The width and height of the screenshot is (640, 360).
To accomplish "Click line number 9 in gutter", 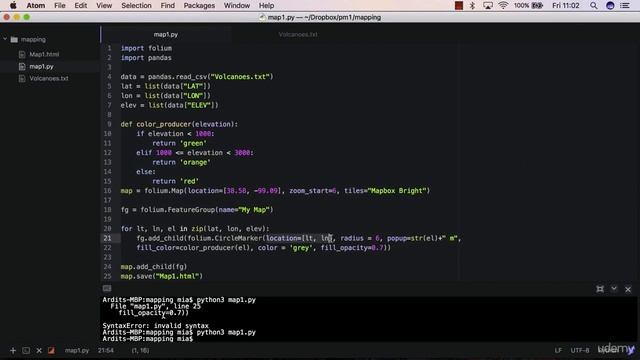I will click(x=109, y=124).
